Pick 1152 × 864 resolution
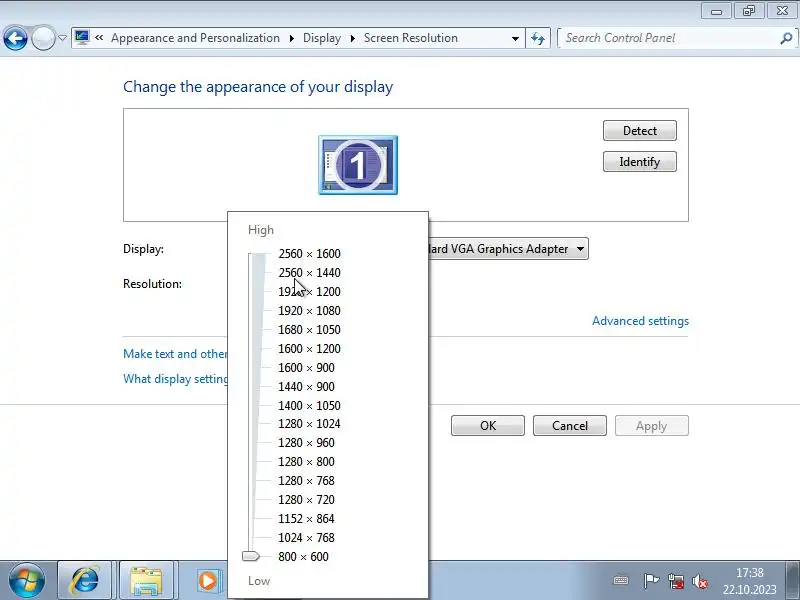The width and height of the screenshot is (800, 600). point(306,518)
